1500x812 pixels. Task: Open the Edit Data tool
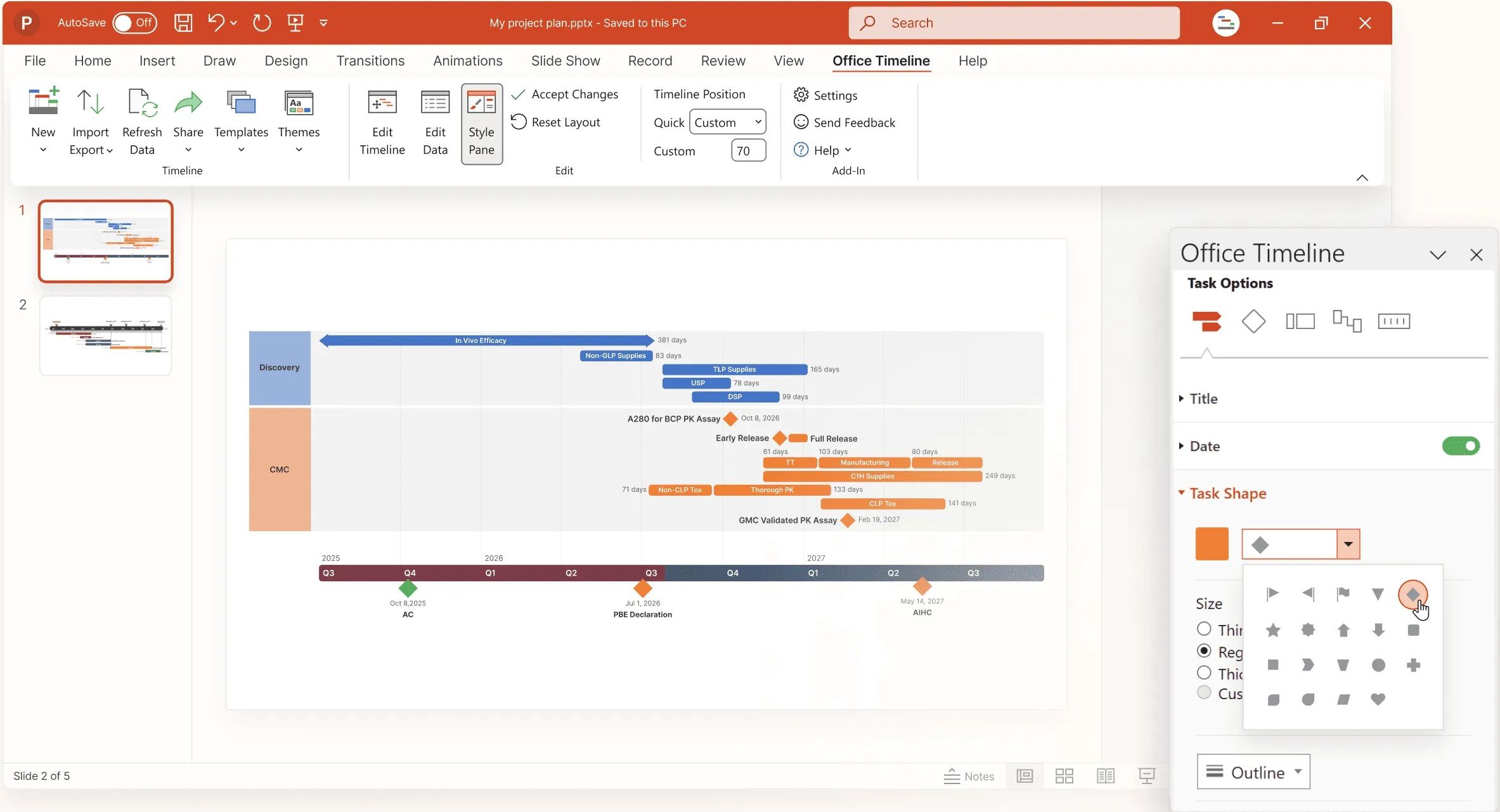click(x=434, y=122)
